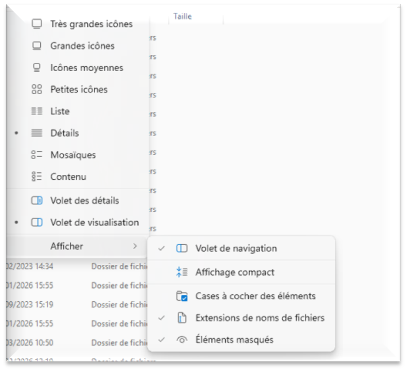Toggle Volet de visualisation pane

[x=78, y=222]
